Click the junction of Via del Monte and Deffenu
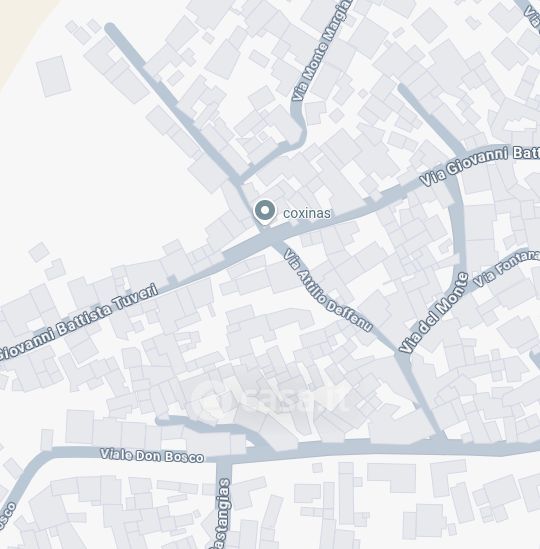Screen dimensions: 540x549 tap(401, 355)
